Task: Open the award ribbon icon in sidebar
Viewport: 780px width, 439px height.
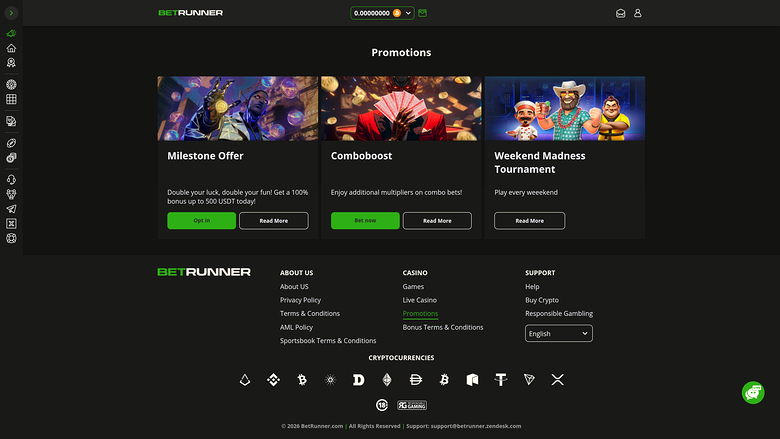Action: pyautogui.click(x=11, y=63)
